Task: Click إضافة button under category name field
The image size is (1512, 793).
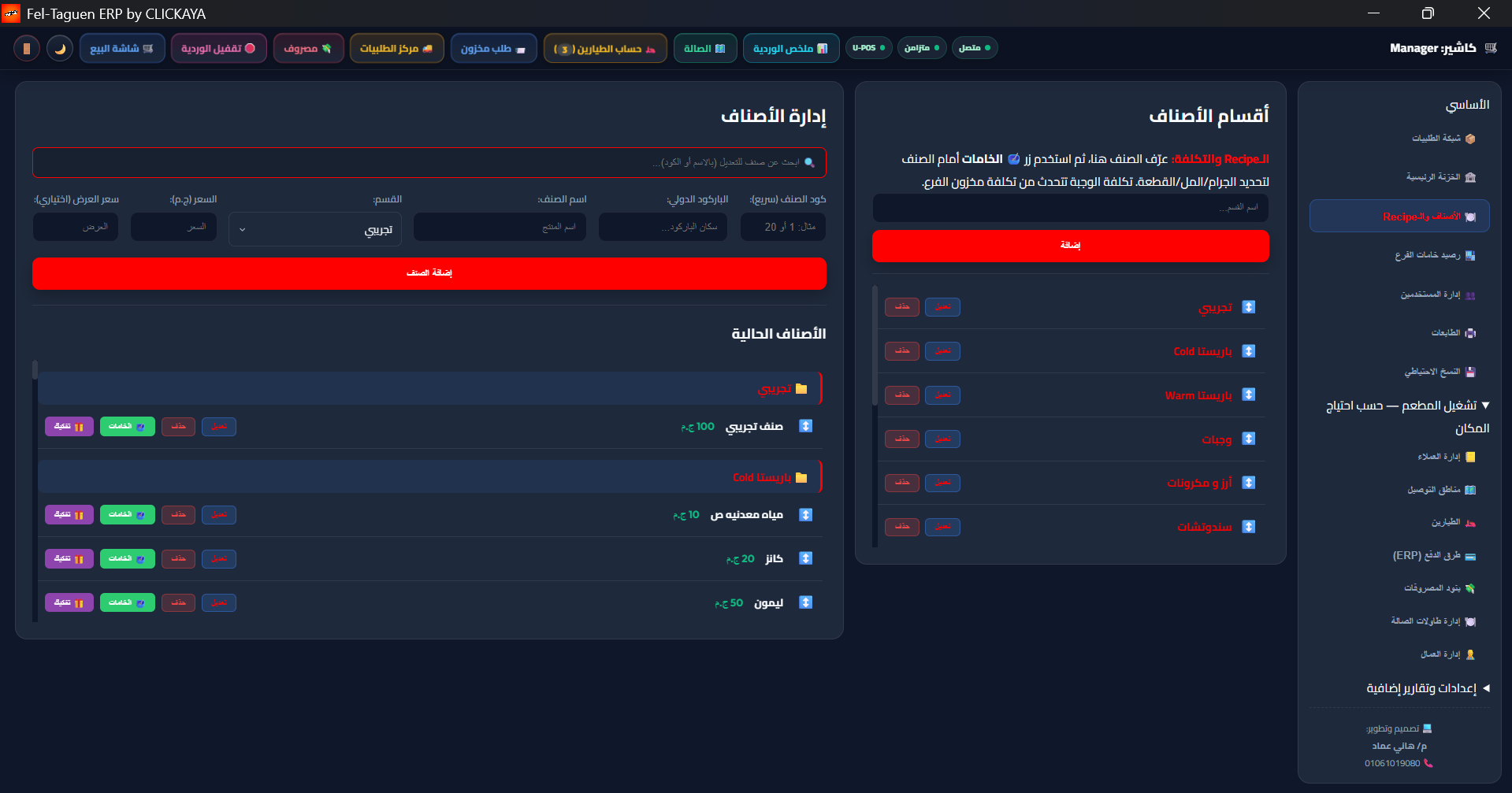Action: point(1071,246)
